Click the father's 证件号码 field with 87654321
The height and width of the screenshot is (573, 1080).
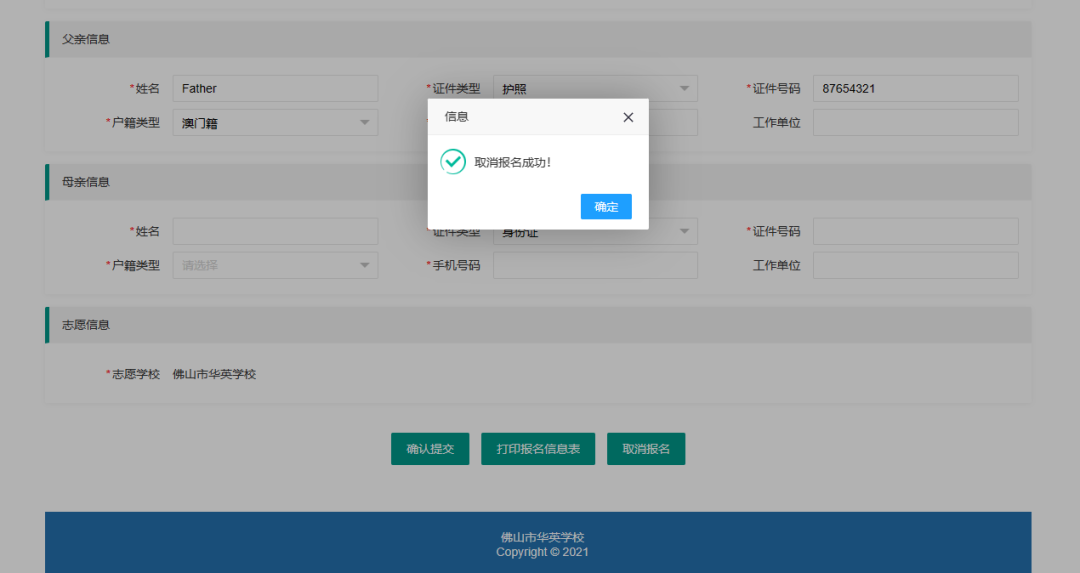tap(915, 88)
